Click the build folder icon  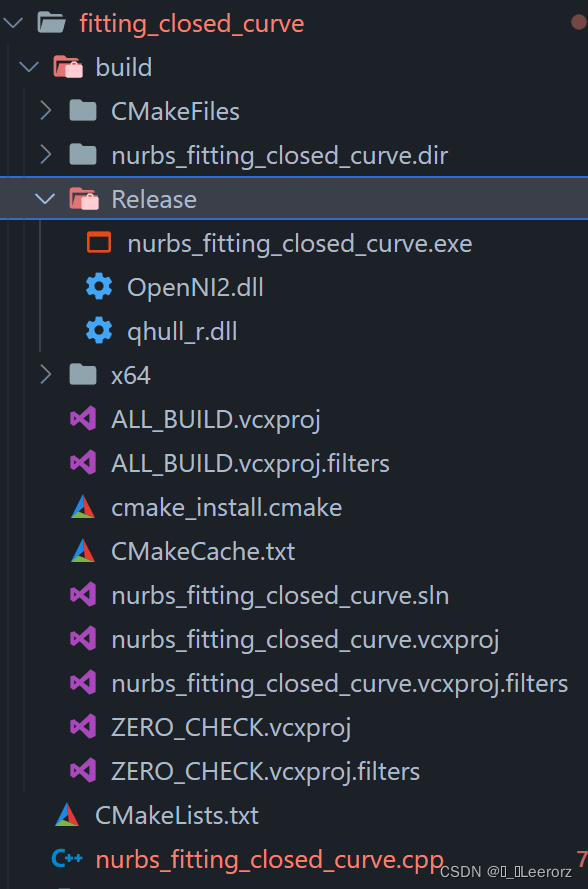point(66,66)
